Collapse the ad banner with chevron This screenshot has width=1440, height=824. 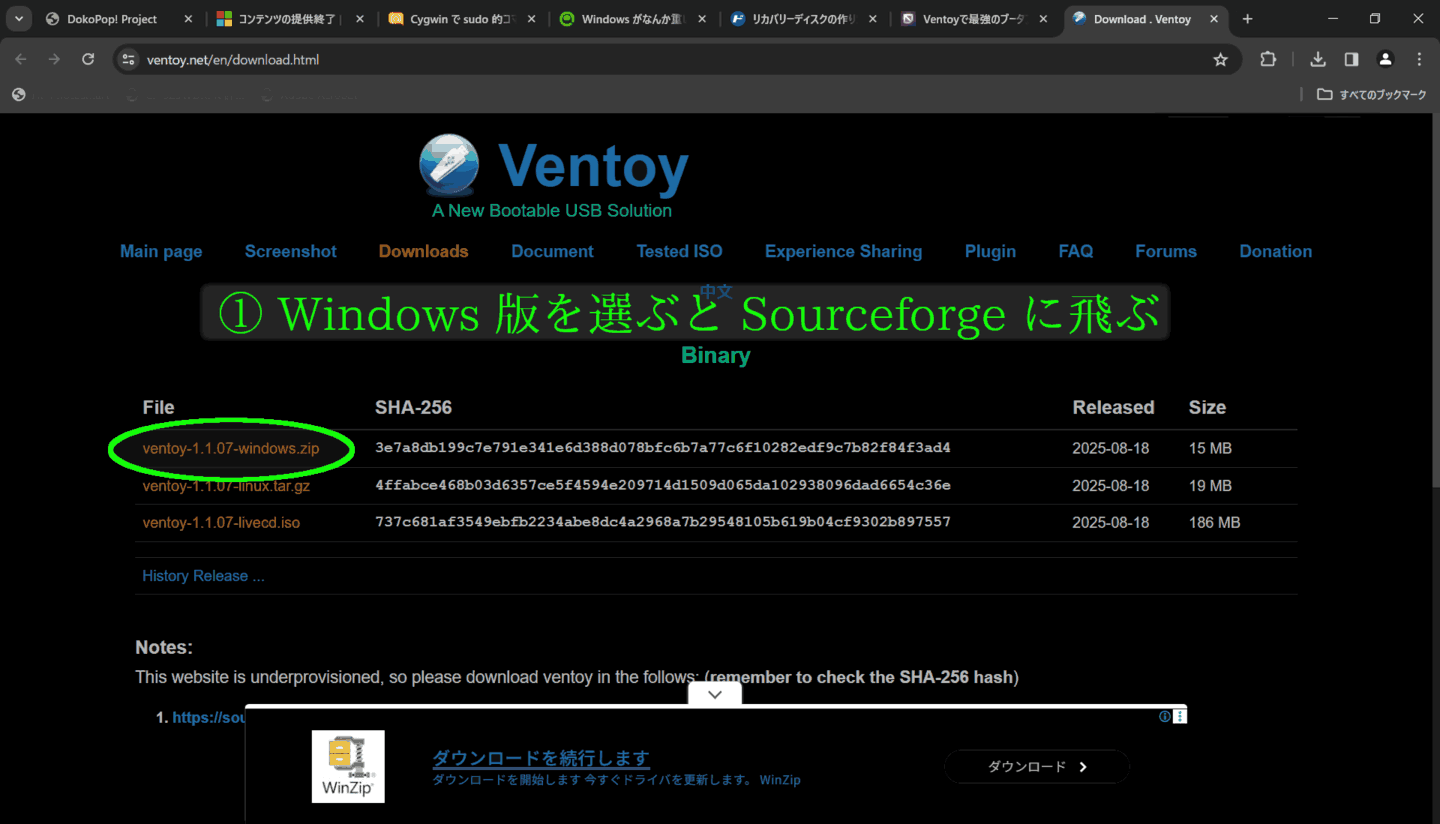[x=714, y=694]
